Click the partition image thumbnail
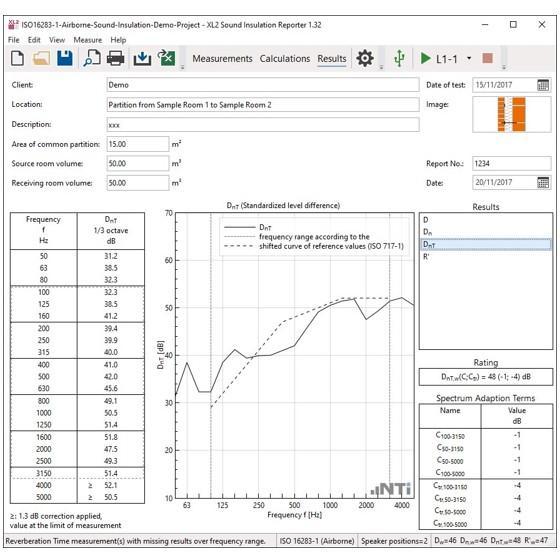Image resolution: width=560 pixels, height=560 pixels. coord(511,114)
